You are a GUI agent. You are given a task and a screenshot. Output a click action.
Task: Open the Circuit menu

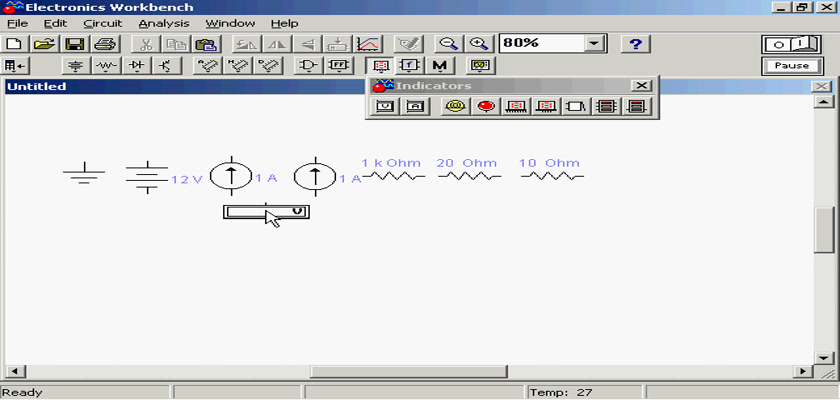point(103,24)
